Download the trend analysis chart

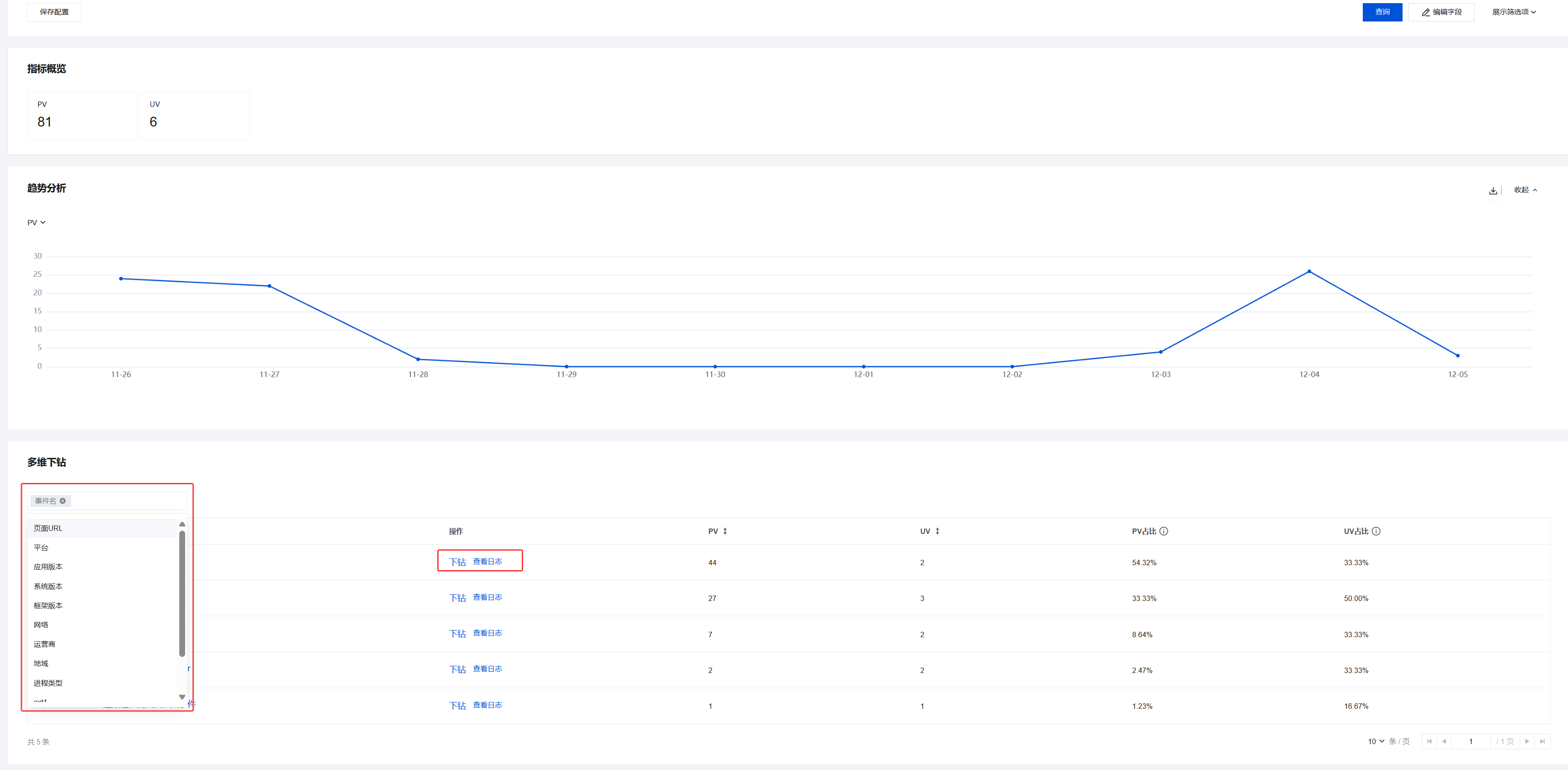click(x=1492, y=190)
